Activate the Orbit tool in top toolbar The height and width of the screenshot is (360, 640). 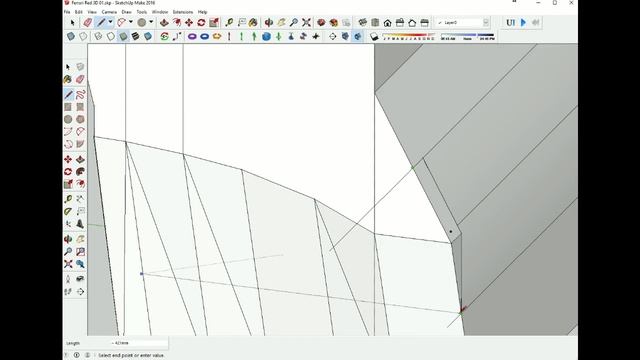pos(269,22)
